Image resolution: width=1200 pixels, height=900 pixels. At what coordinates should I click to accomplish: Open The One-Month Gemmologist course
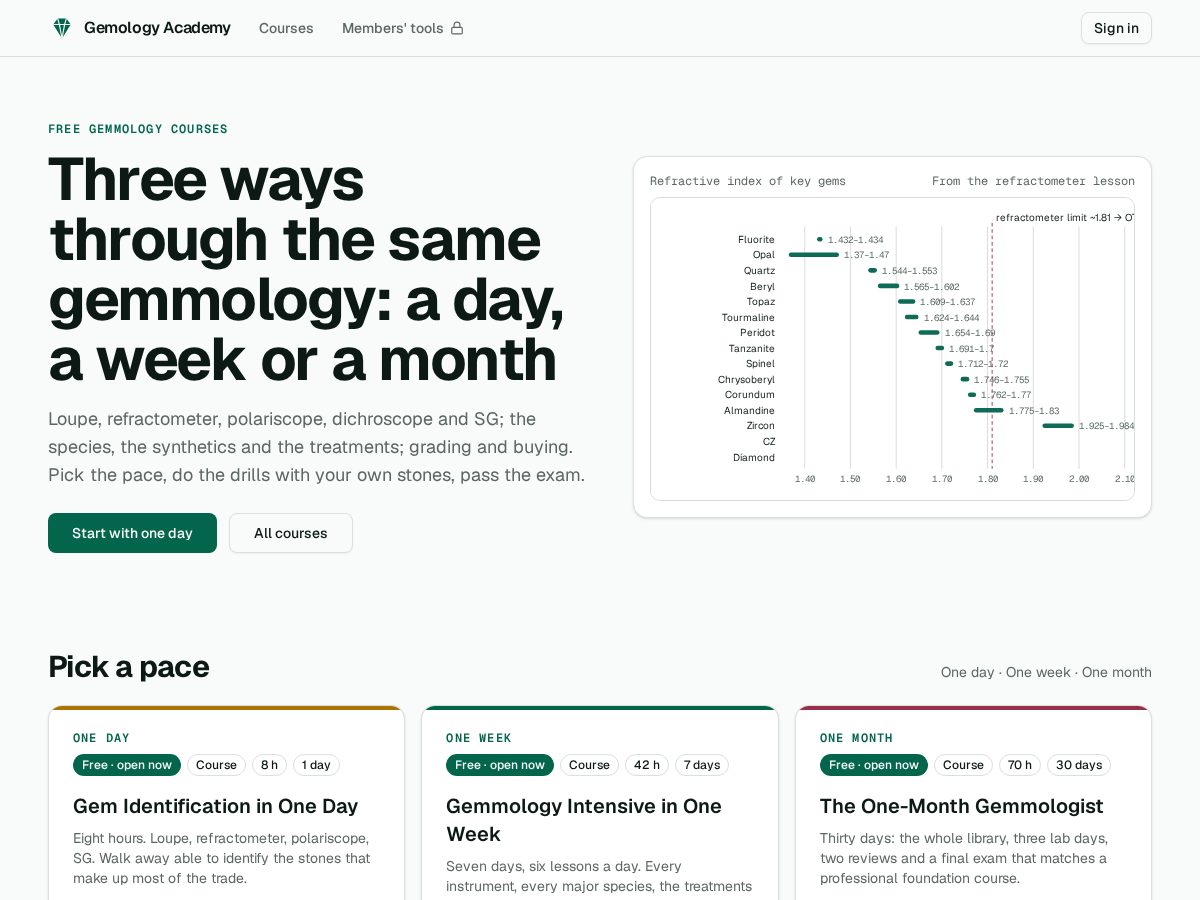tap(962, 806)
